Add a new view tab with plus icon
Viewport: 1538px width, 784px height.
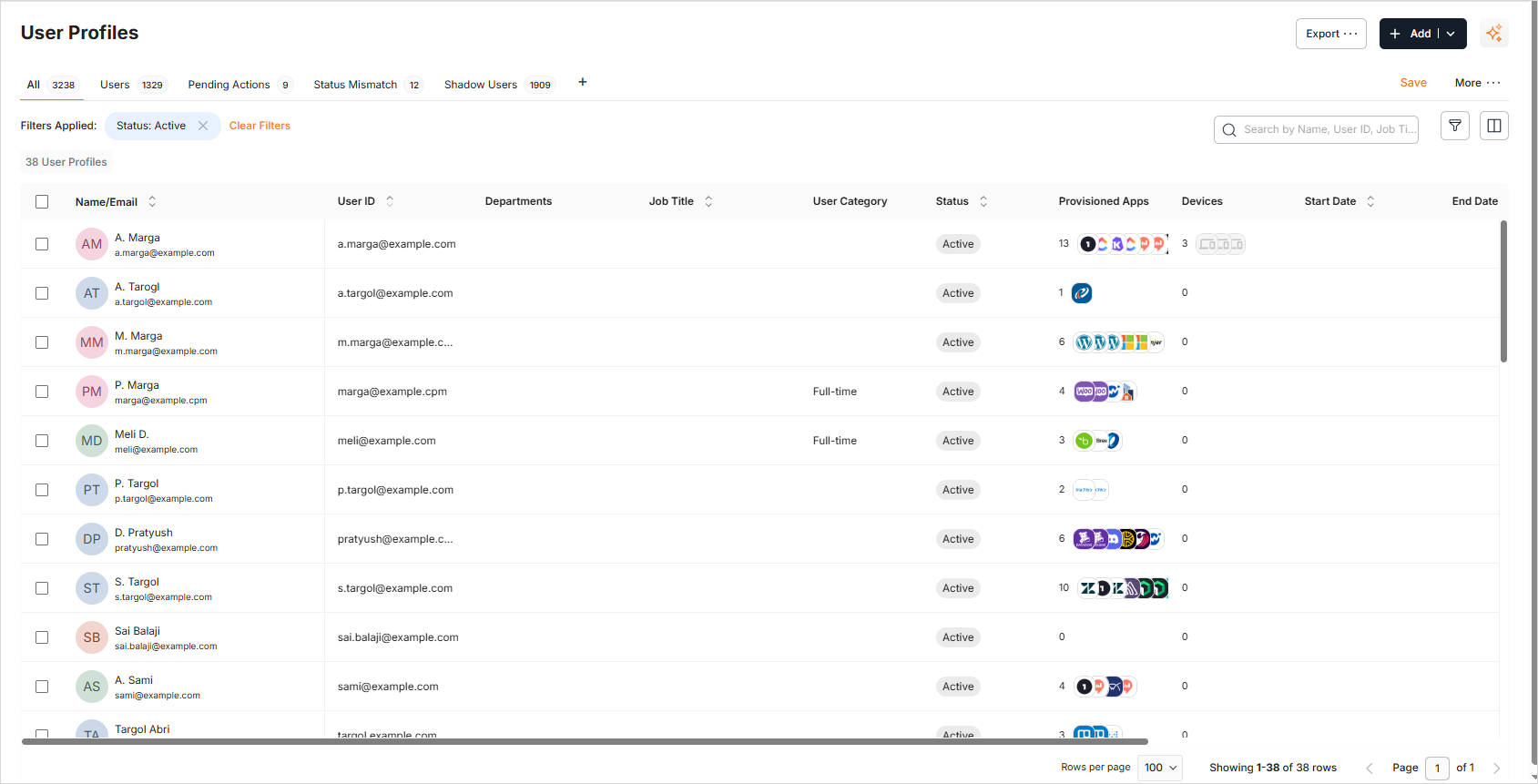click(583, 83)
